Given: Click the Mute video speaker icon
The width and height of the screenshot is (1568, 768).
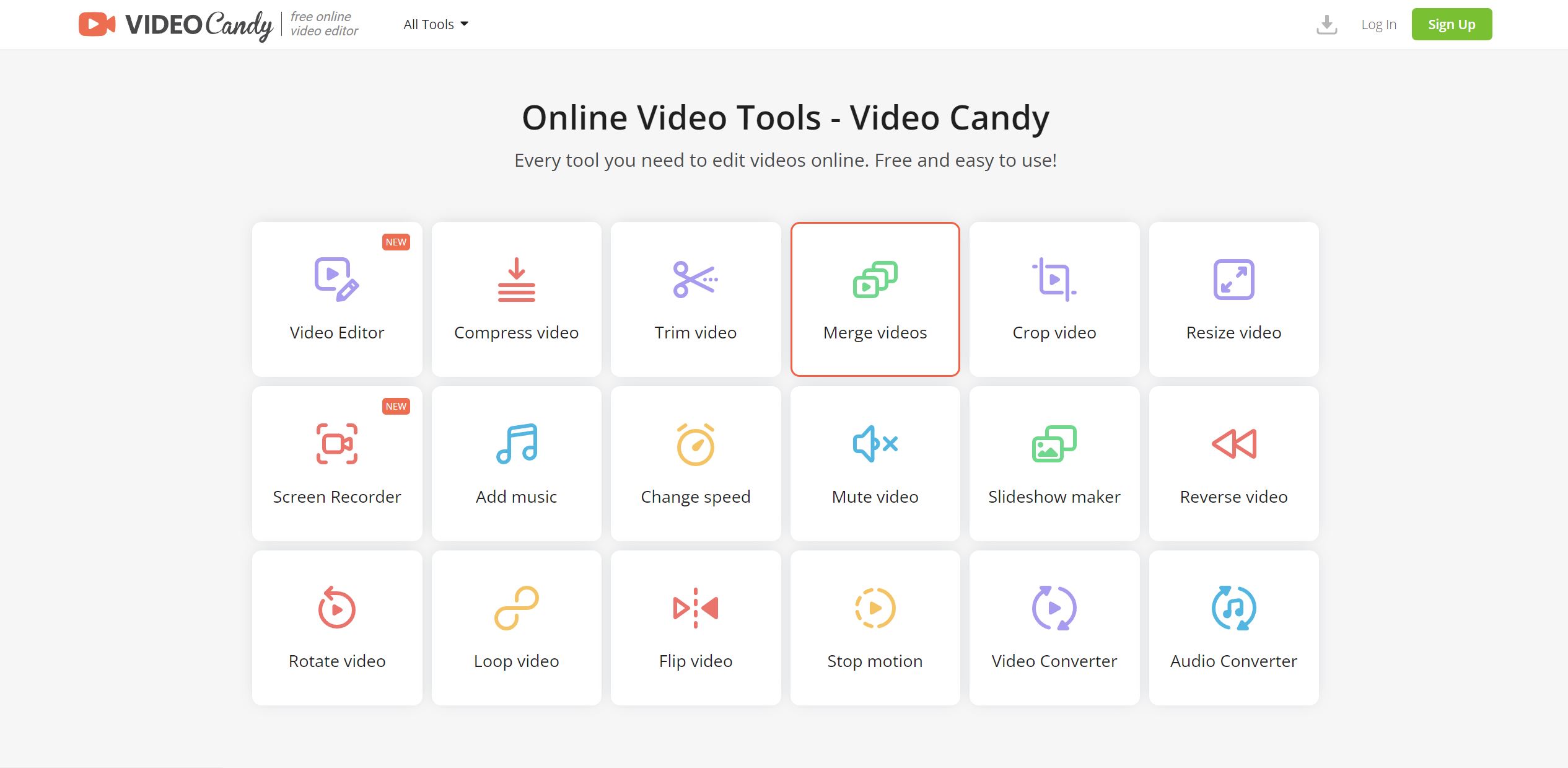Looking at the screenshot, I should click(875, 443).
